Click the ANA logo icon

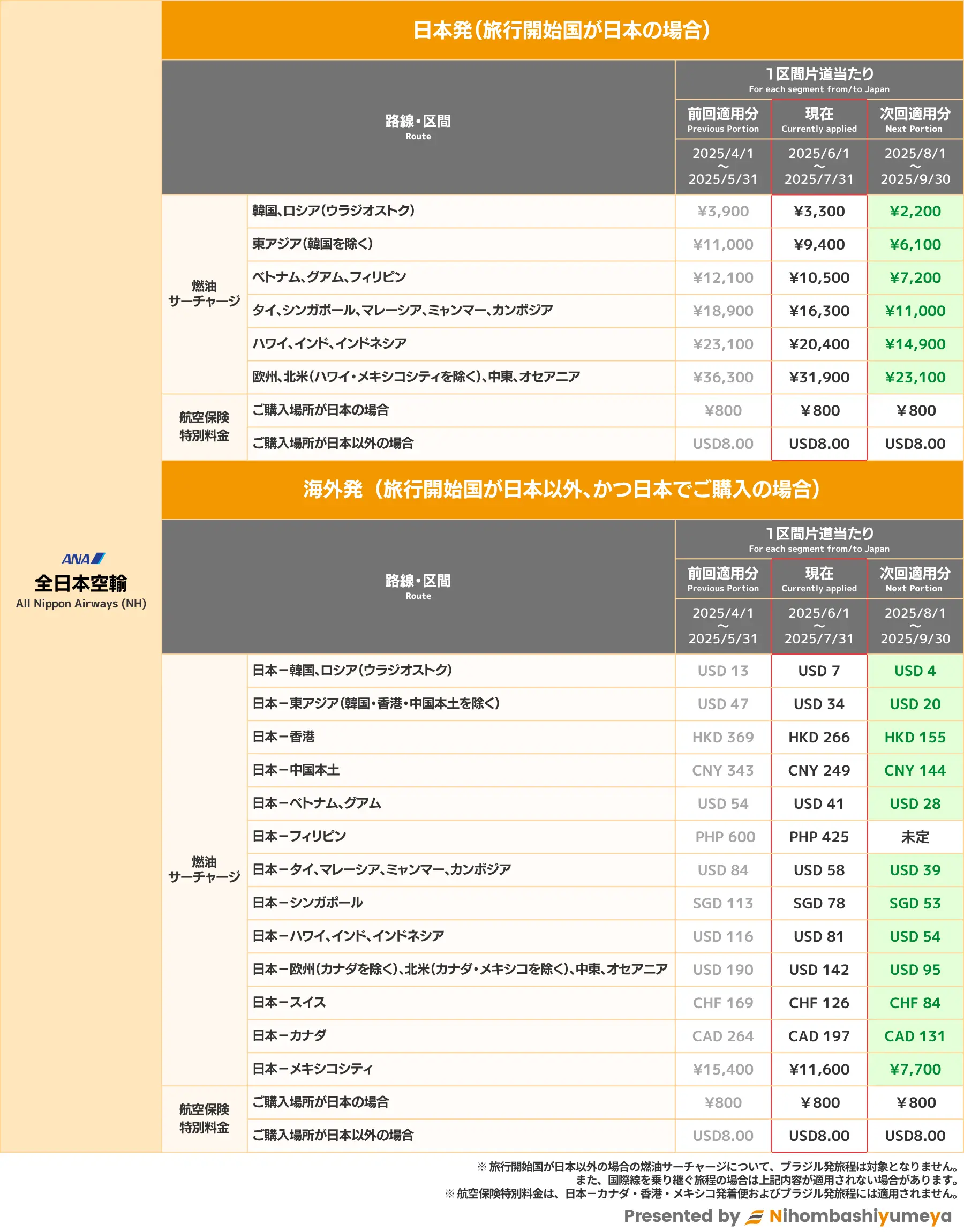click(x=83, y=559)
